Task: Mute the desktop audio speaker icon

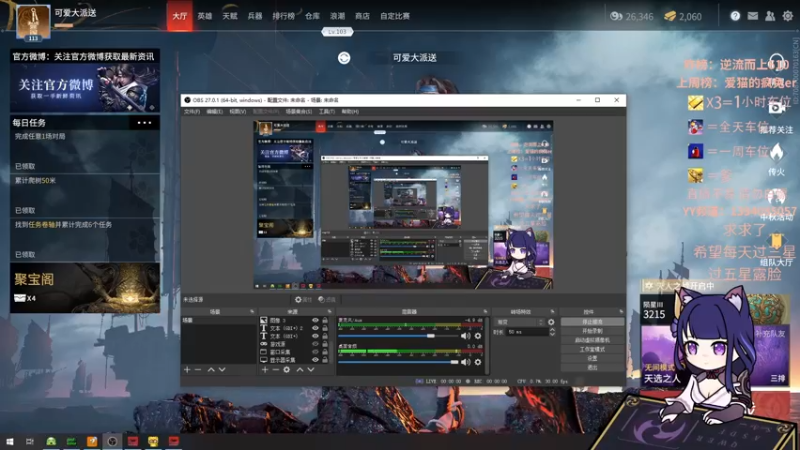Action: [465, 362]
